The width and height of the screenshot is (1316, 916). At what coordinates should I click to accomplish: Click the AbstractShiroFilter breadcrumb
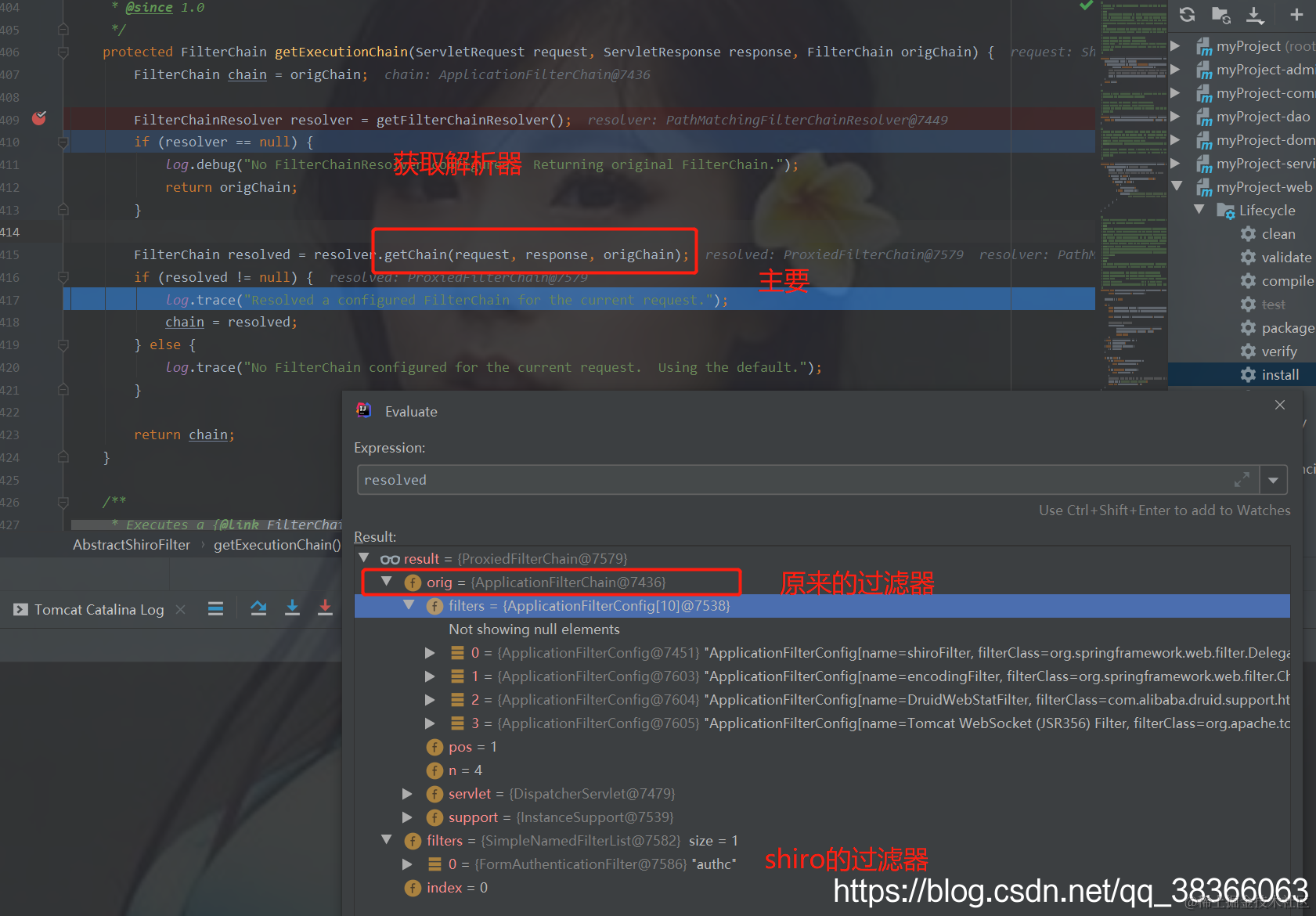(x=132, y=544)
